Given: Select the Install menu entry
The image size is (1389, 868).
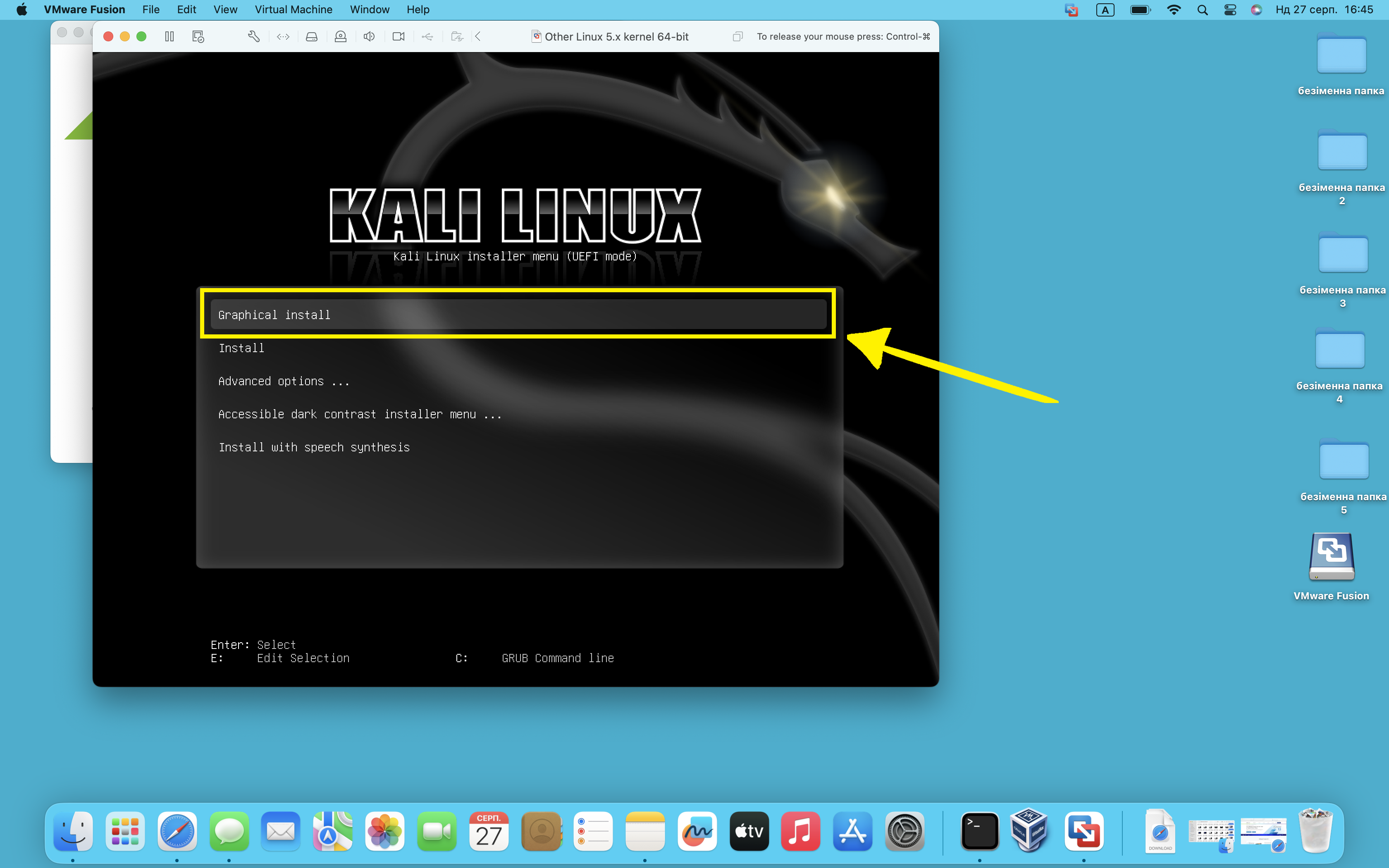Looking at the screenshot, I should click(242, 348).
